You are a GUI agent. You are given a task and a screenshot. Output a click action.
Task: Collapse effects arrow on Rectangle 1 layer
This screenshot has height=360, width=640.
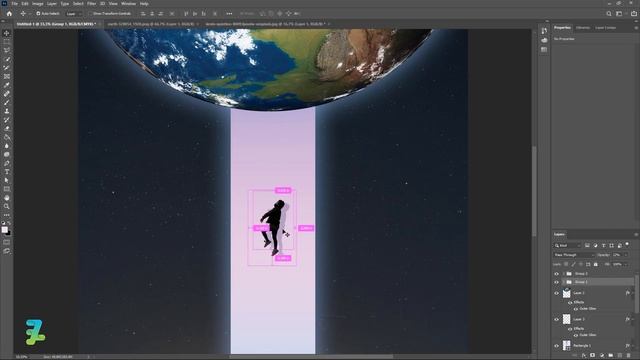632,346
